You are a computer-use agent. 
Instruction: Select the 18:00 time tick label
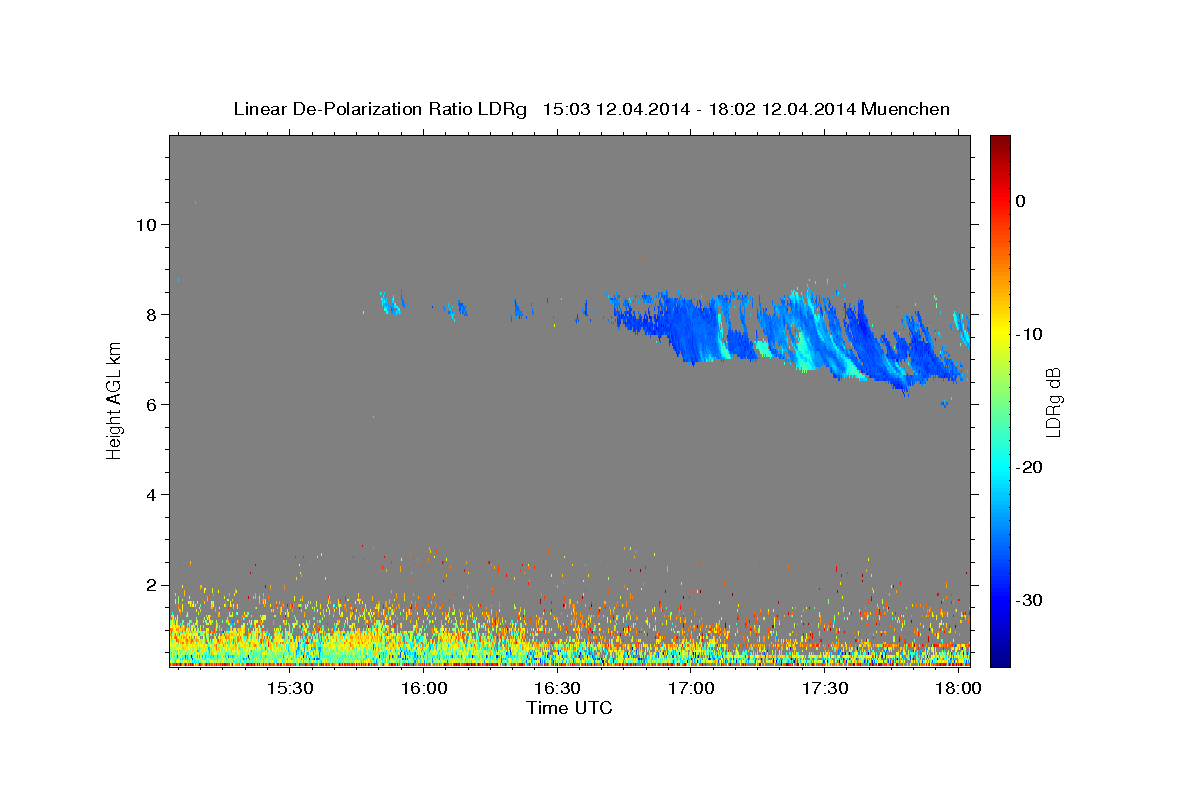coord(958,689)
